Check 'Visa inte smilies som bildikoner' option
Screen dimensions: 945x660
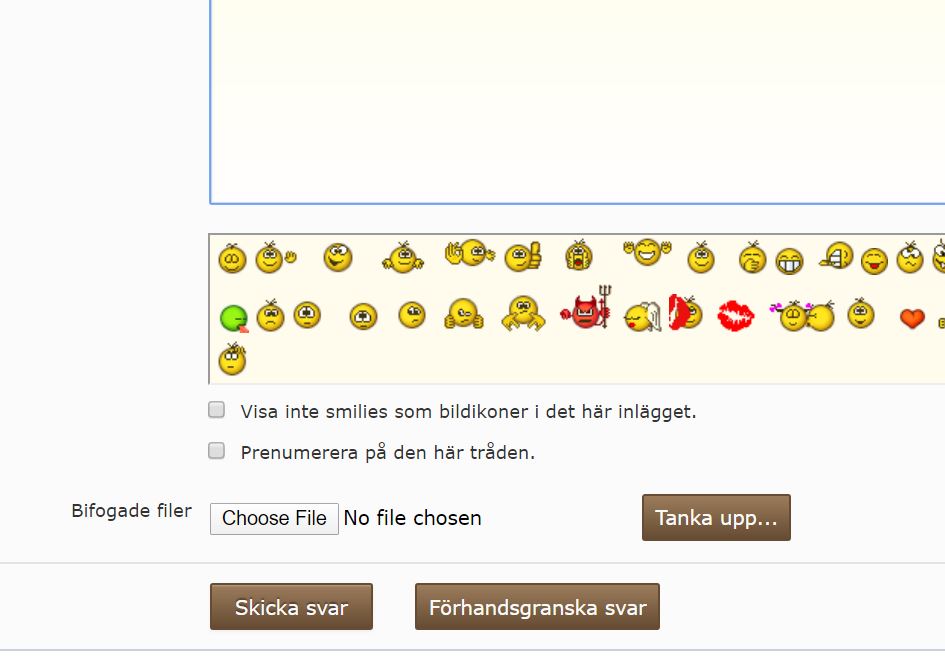216,410
